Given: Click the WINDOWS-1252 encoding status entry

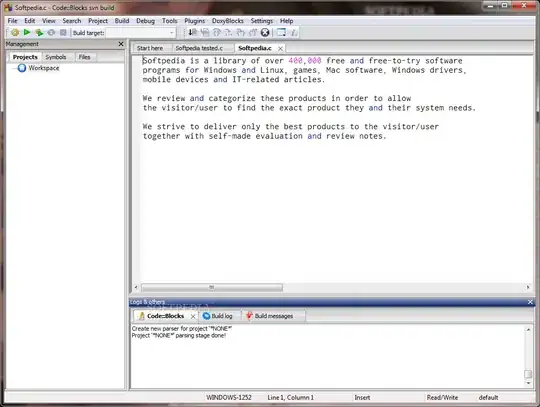Looking at the screenshot, I should click(x=229, y=397).
